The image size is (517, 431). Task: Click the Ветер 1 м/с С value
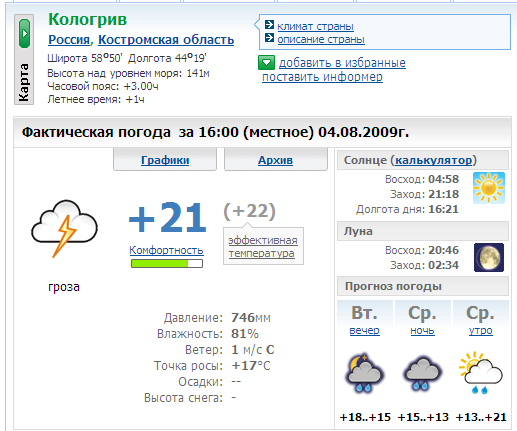[x=253, y=350]
